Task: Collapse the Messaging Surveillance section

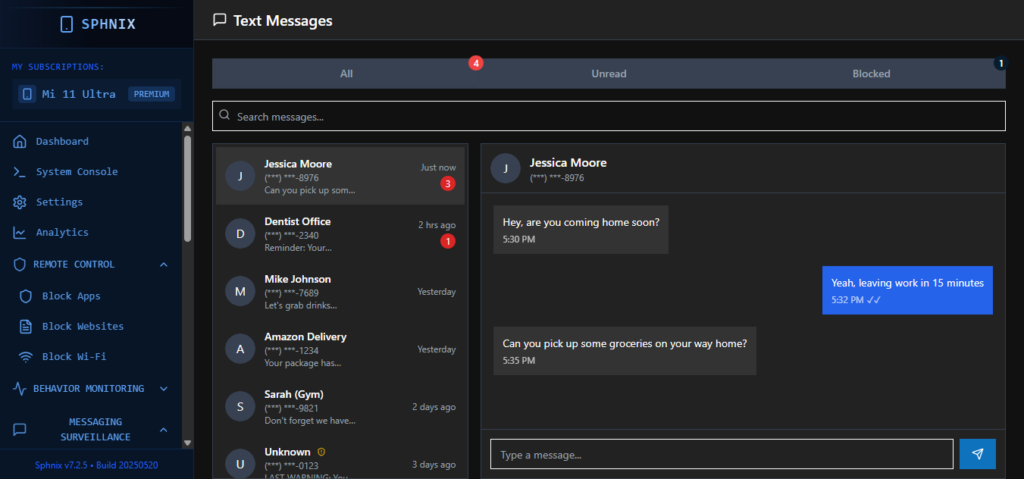Action: (x=163, y=430)
